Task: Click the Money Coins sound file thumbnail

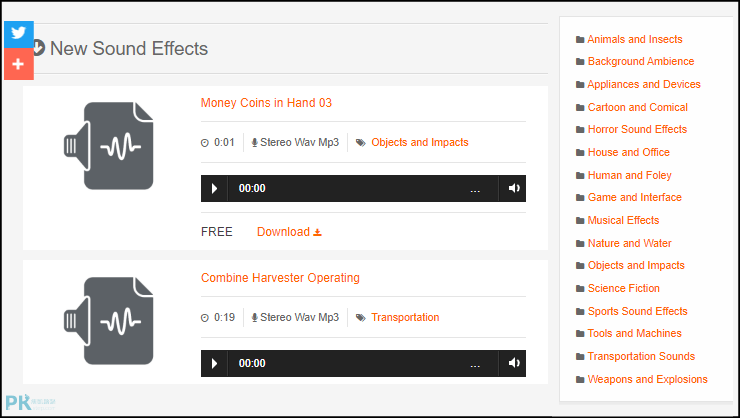Action: pos(109,146)
